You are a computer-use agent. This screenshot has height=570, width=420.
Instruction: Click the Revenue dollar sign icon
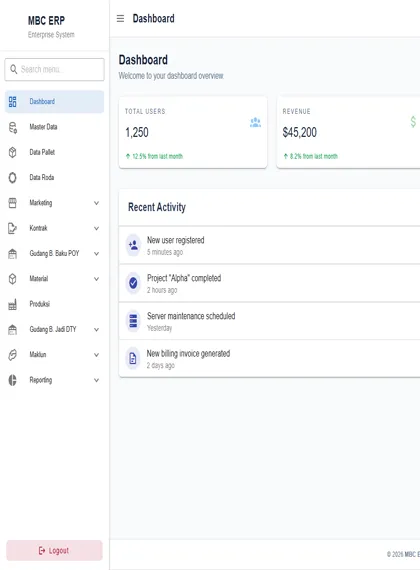click(413, 121)
